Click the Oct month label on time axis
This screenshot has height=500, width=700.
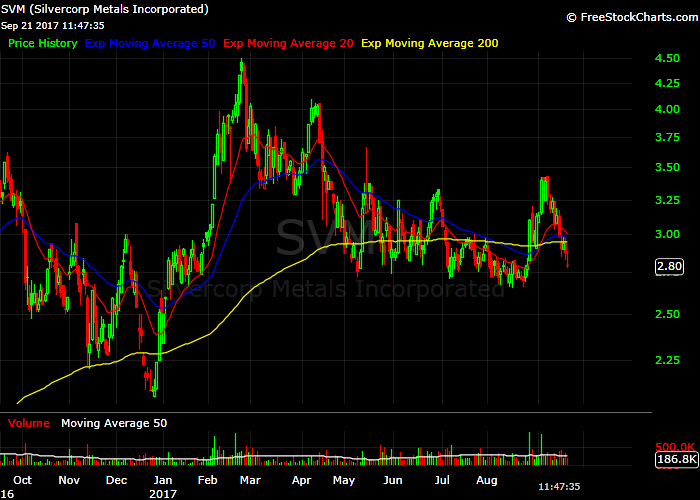pos(22,480)
